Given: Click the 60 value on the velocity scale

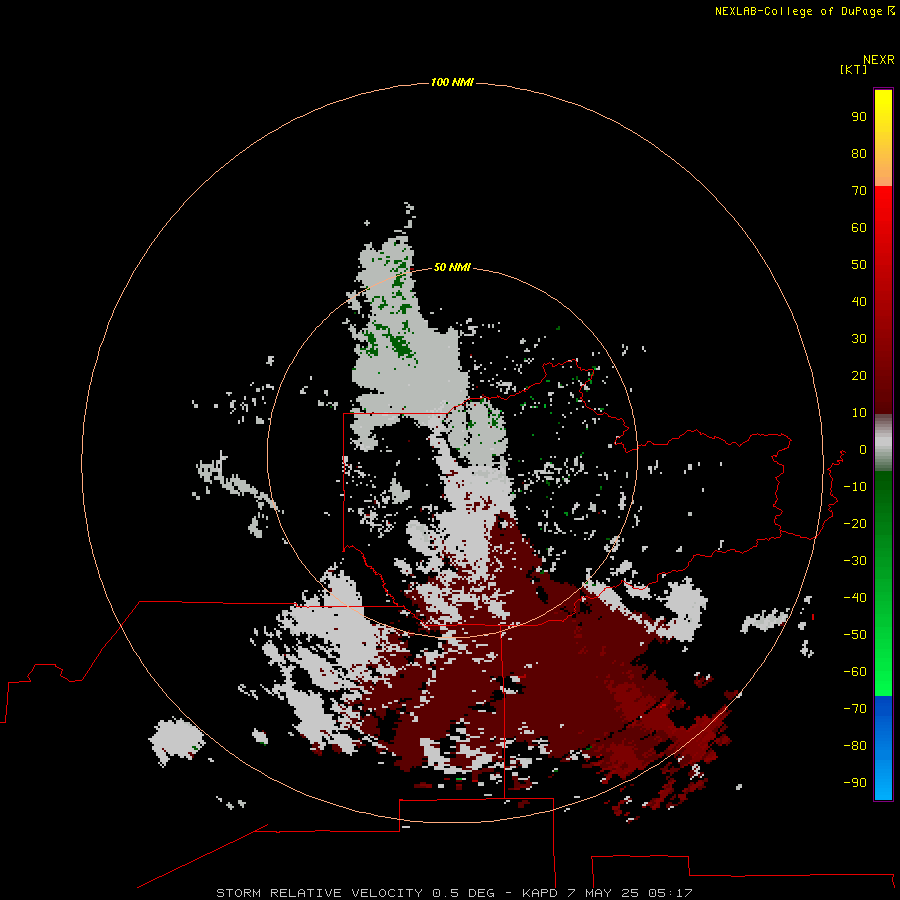Looking at the screenshot, I should pos(859,227).
